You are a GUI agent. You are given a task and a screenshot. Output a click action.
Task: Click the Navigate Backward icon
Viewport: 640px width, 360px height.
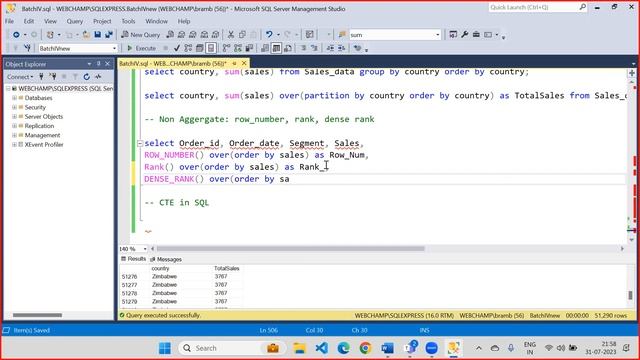coord(16,35)
